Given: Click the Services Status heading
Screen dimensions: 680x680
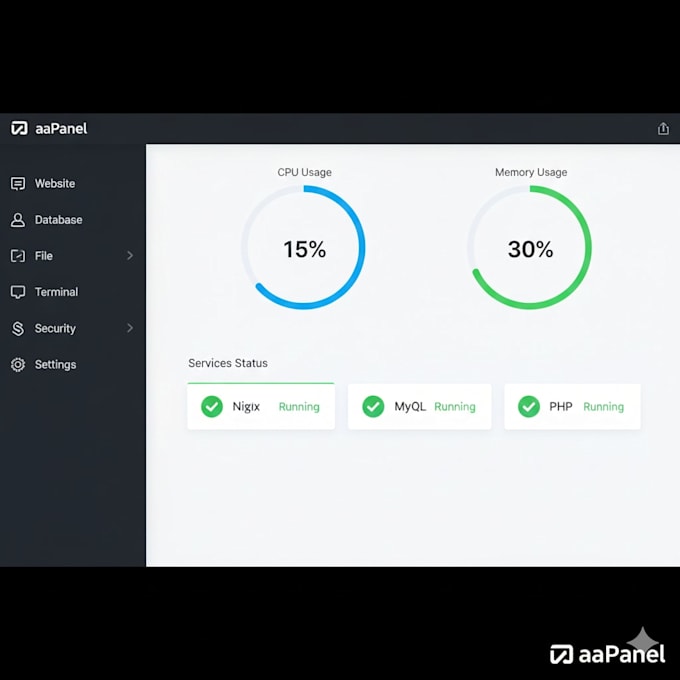Looking at the screenshot, I should point(228,363).
